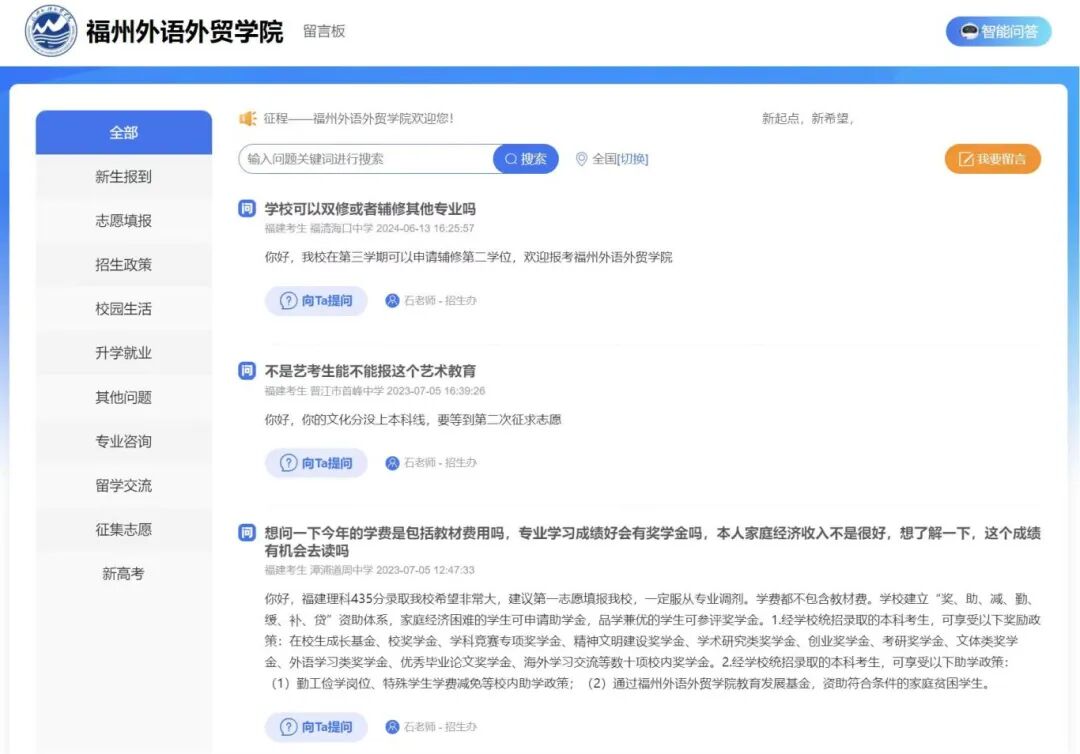
Task: Click 向Ta提问 under the 双修 question
Action: (316, 301)
